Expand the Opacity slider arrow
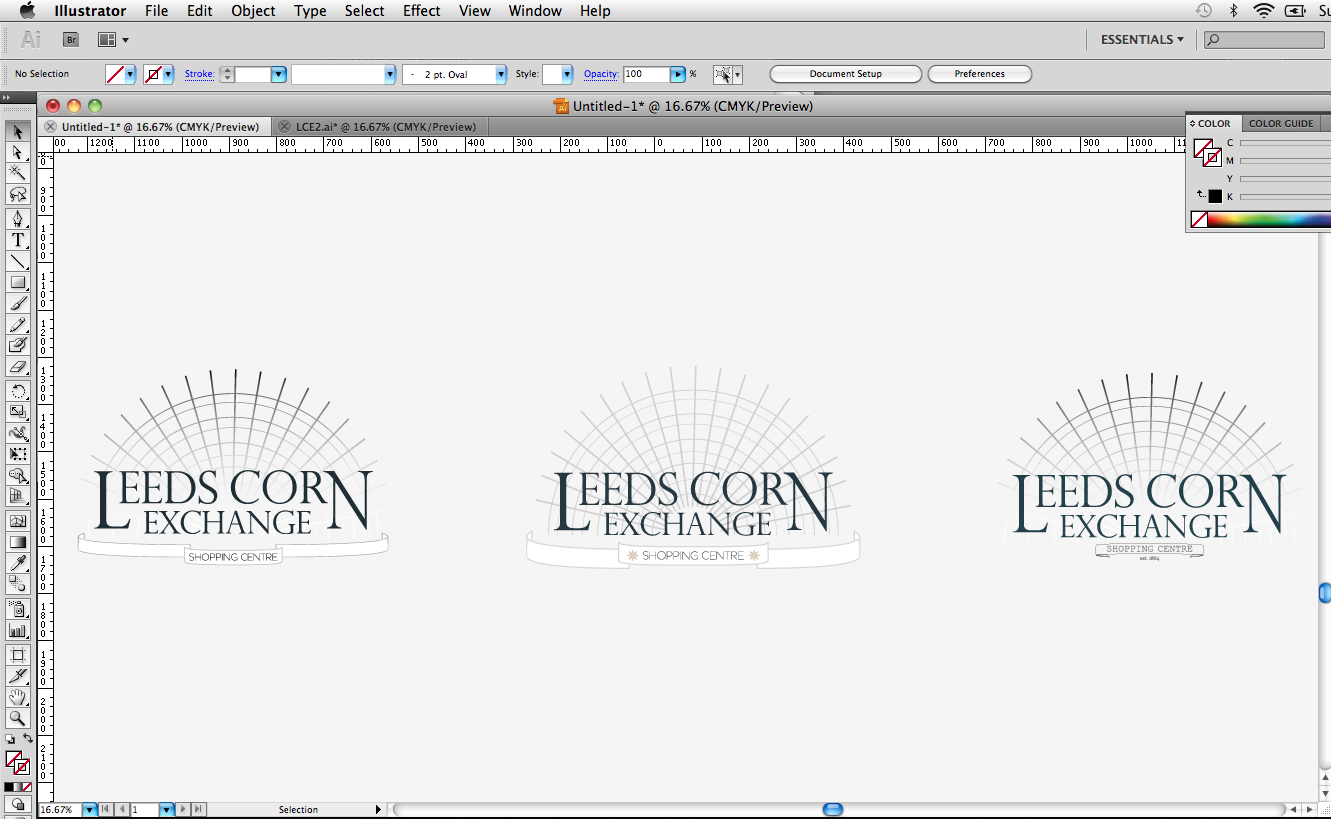Viewport: 1331px width, 819px height. [678, 74]
